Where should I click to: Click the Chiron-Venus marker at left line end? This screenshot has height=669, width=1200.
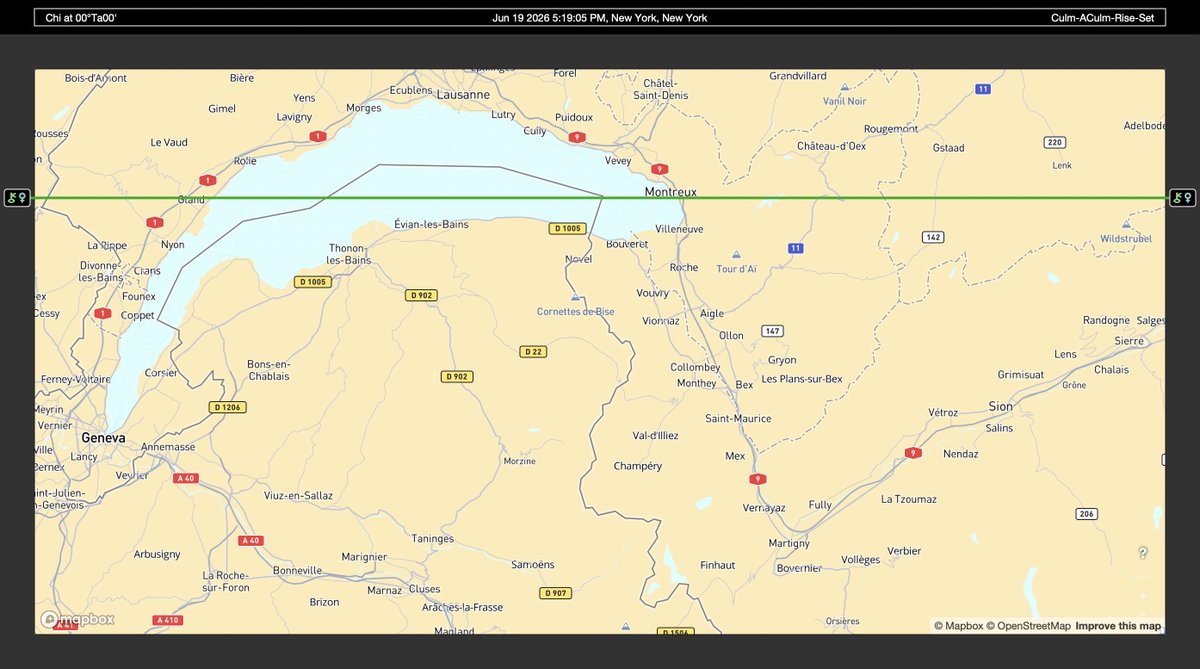pyautogui.click(x=17, y=198)
